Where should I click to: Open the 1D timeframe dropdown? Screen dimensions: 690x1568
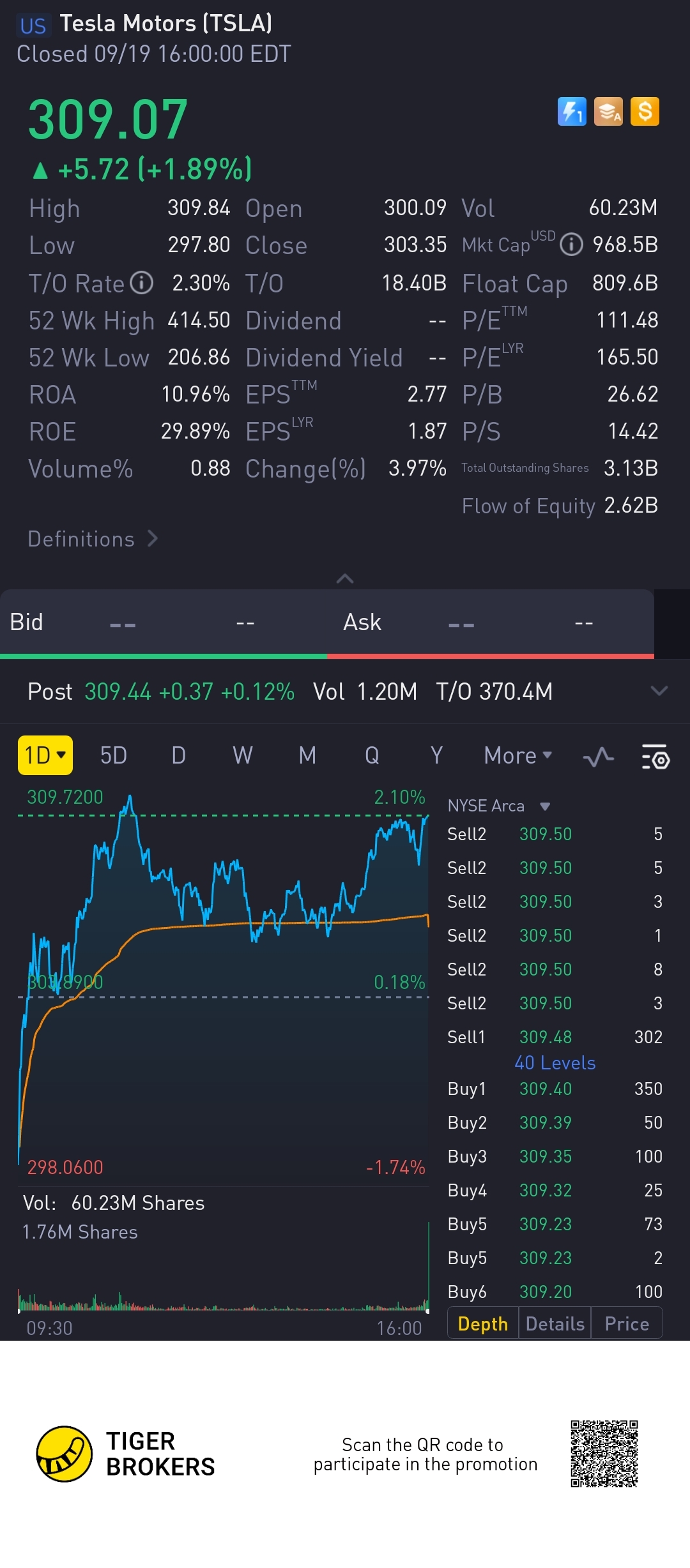pyautogui.click(x=45, y=755)
